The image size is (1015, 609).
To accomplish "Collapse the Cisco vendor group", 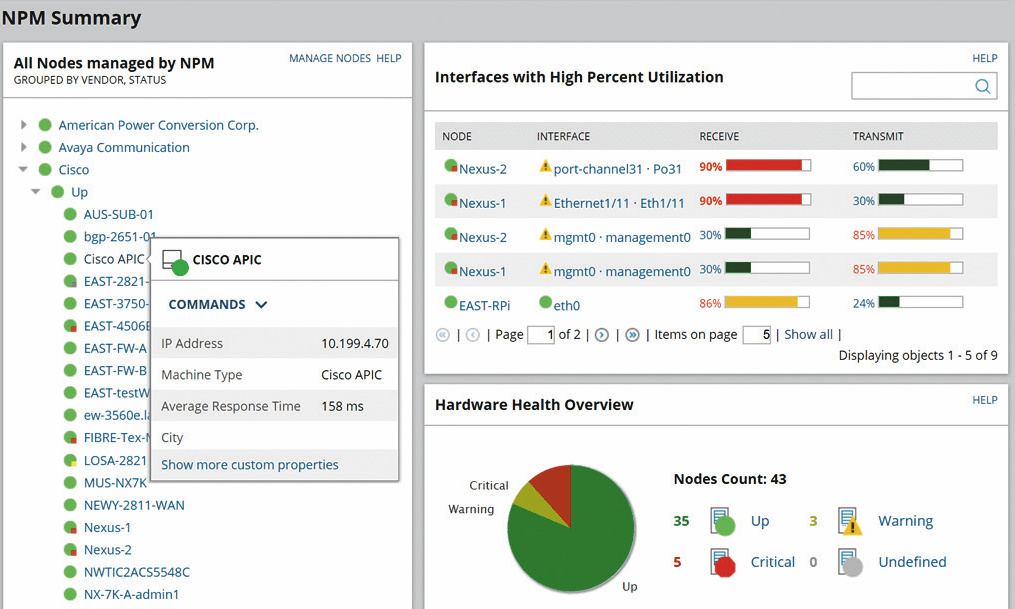I will (24, 170).
